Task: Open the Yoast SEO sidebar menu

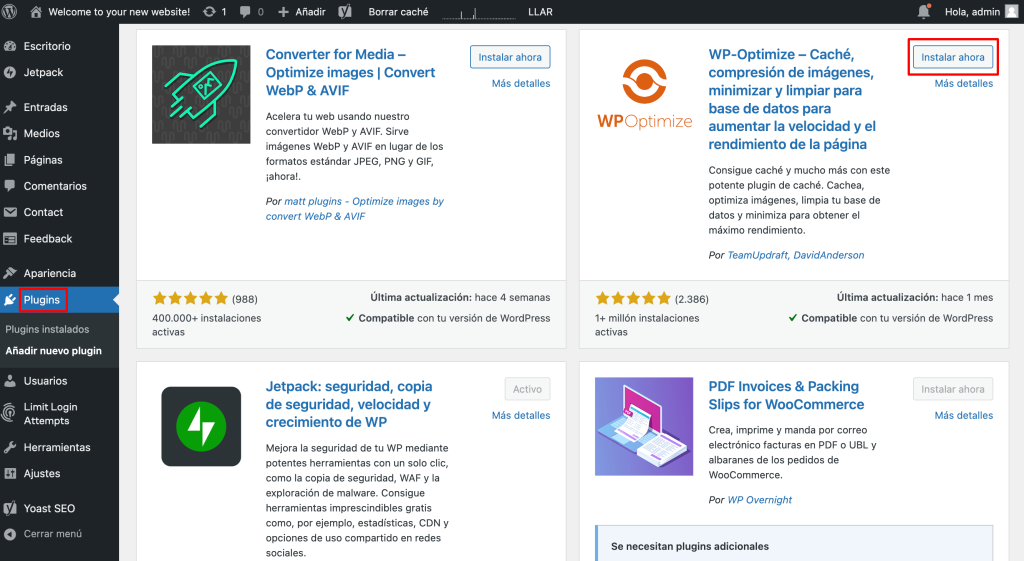Action: 49,508
